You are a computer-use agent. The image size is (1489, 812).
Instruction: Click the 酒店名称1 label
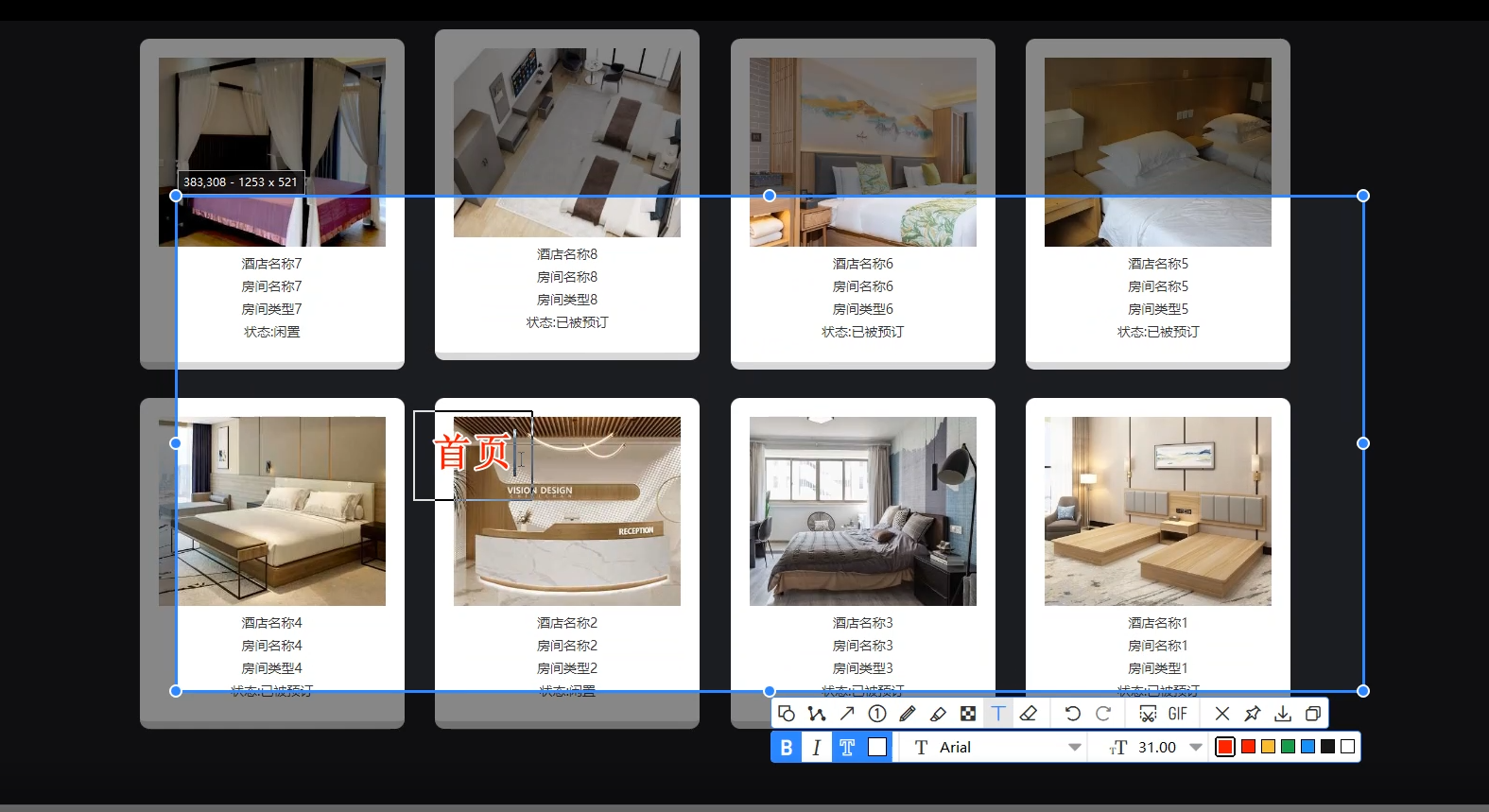click(1158, 623)
